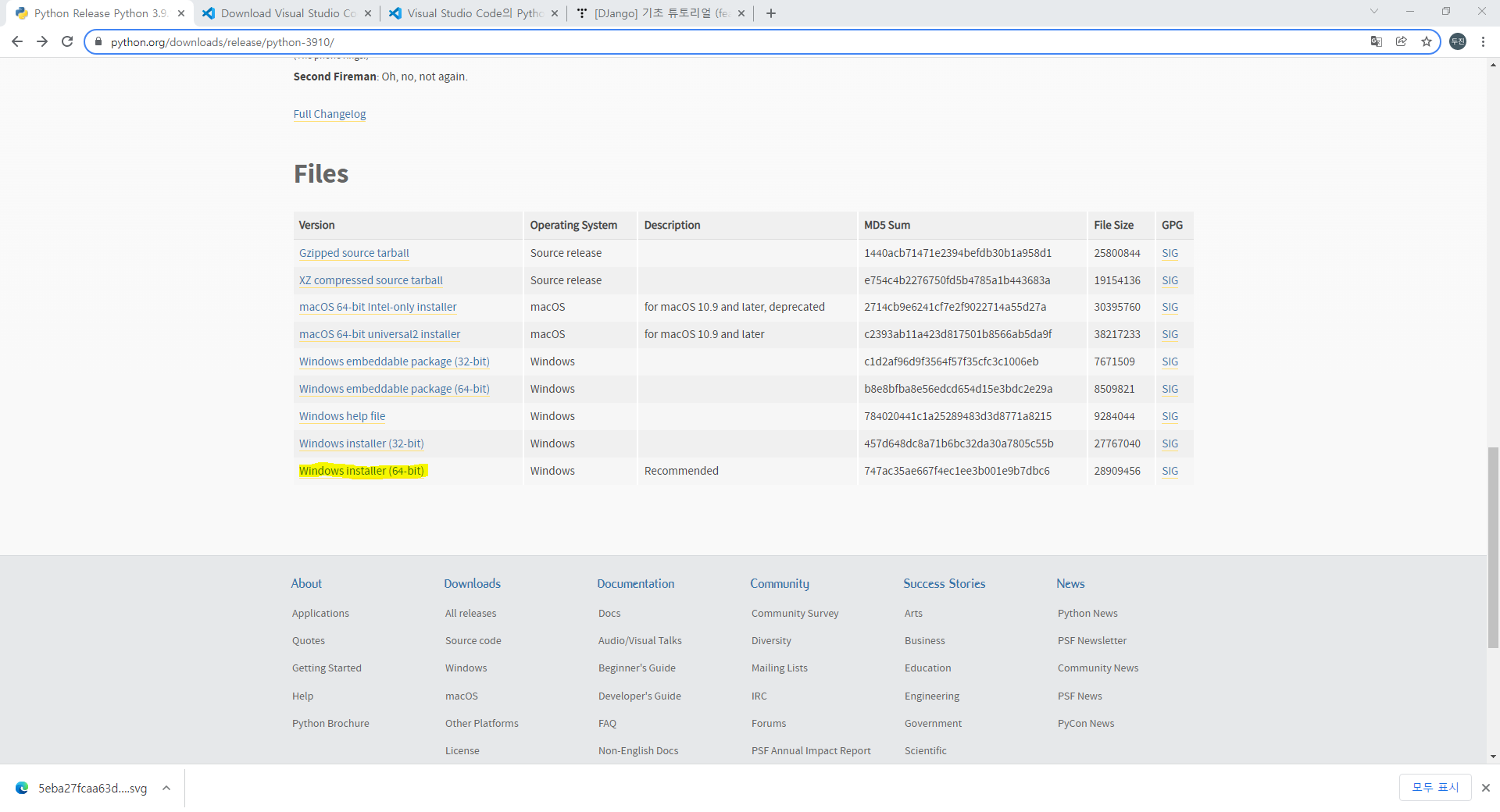
Task: Download Windows help file
Action: [342, 416]
